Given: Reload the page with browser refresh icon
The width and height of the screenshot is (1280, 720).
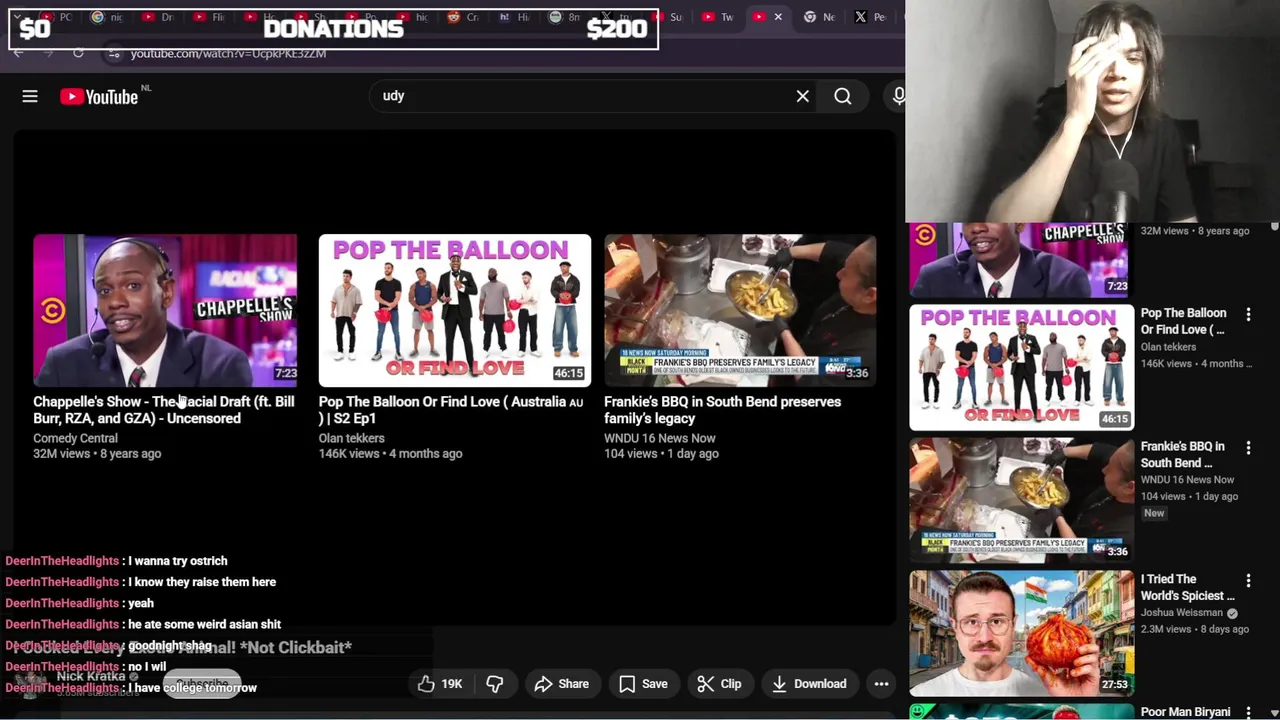Looking at the screenshot, I should point(78,53).
